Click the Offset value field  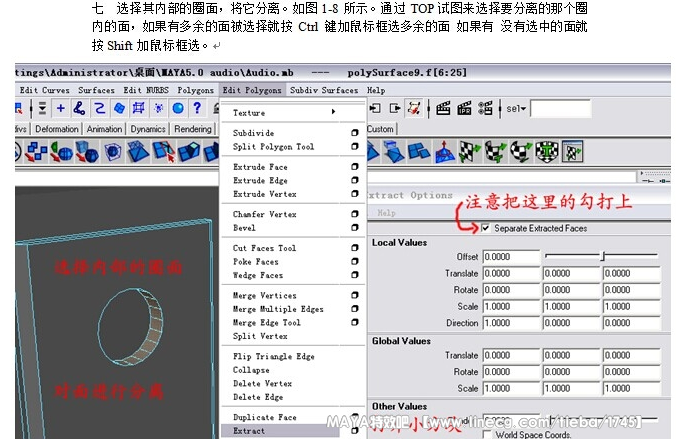(x=511, y=257)
